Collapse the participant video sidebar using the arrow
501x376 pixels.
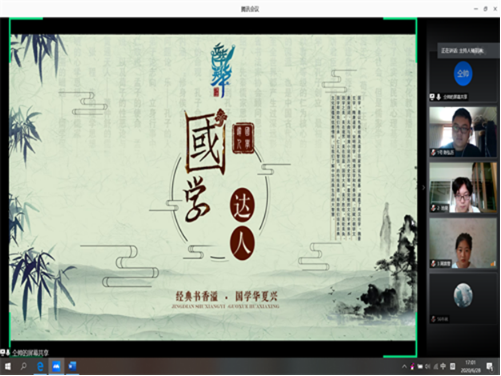(x=424, y=188)
